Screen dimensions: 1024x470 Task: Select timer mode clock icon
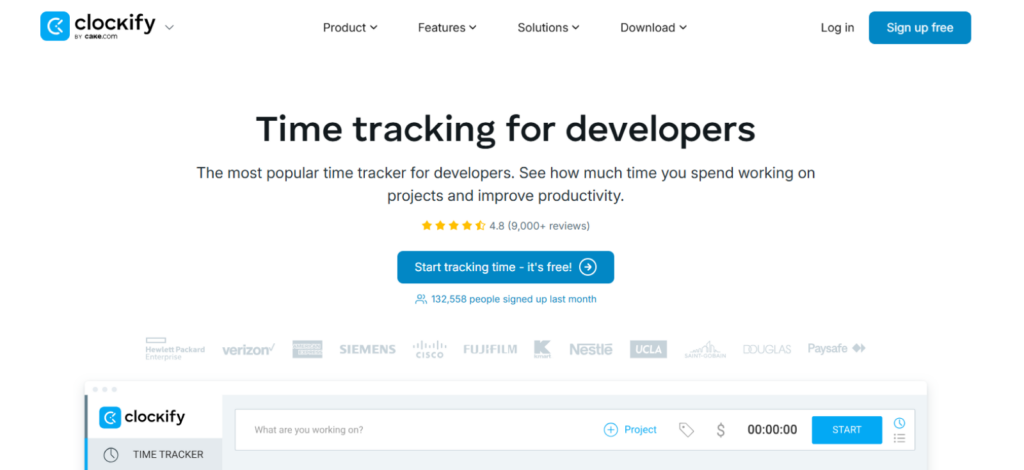point(899,422)
